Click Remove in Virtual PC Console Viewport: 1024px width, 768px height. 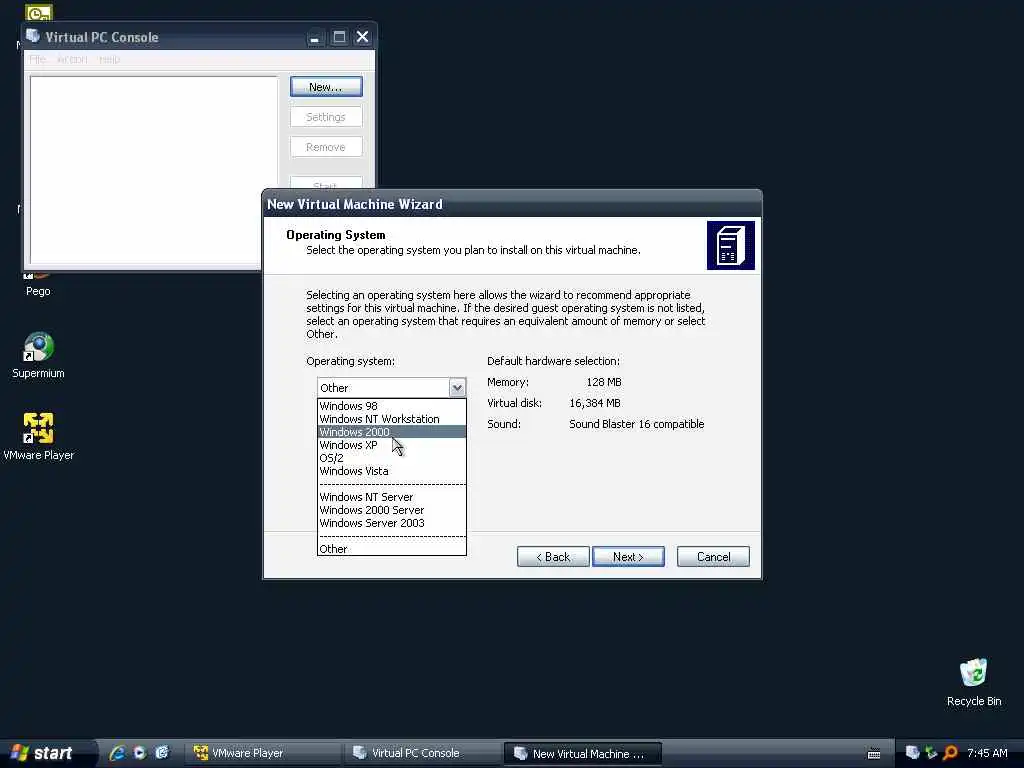pos(326,147)
